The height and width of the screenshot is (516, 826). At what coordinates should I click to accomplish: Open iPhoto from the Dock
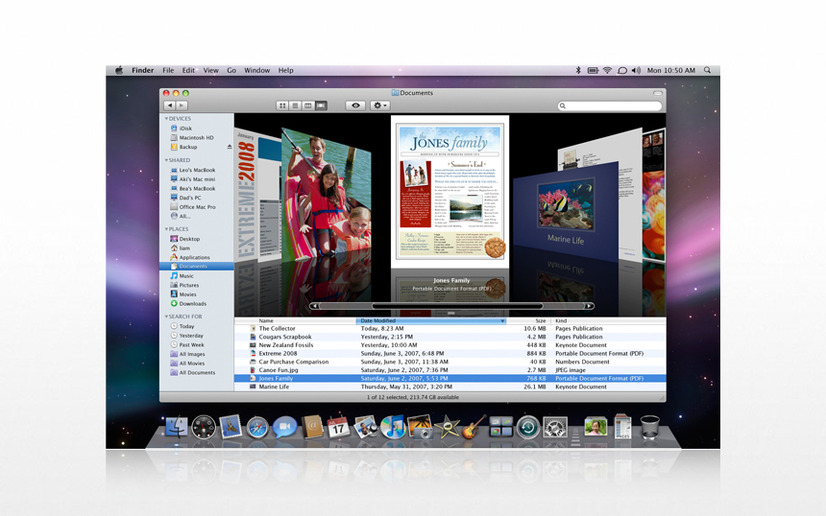click(x=420, y=427)
